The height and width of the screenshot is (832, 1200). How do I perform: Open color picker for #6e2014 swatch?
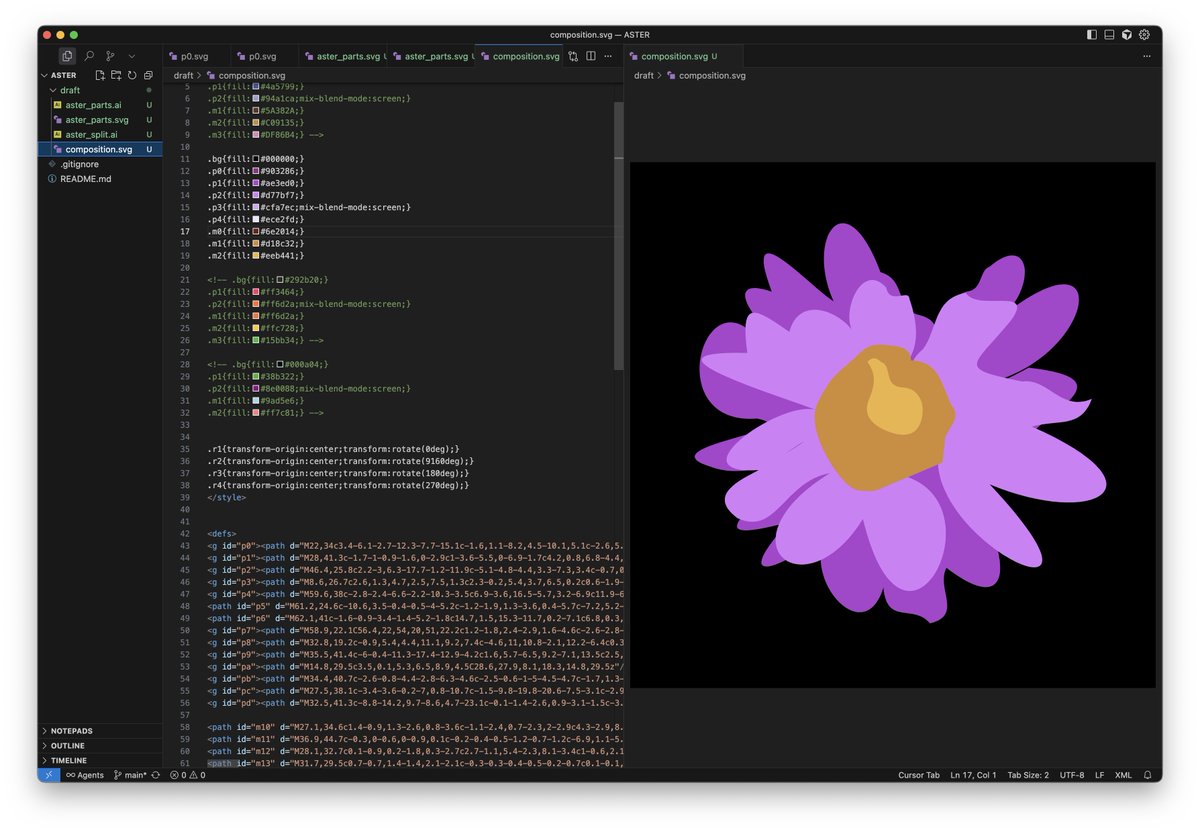(x=256, y=231)
